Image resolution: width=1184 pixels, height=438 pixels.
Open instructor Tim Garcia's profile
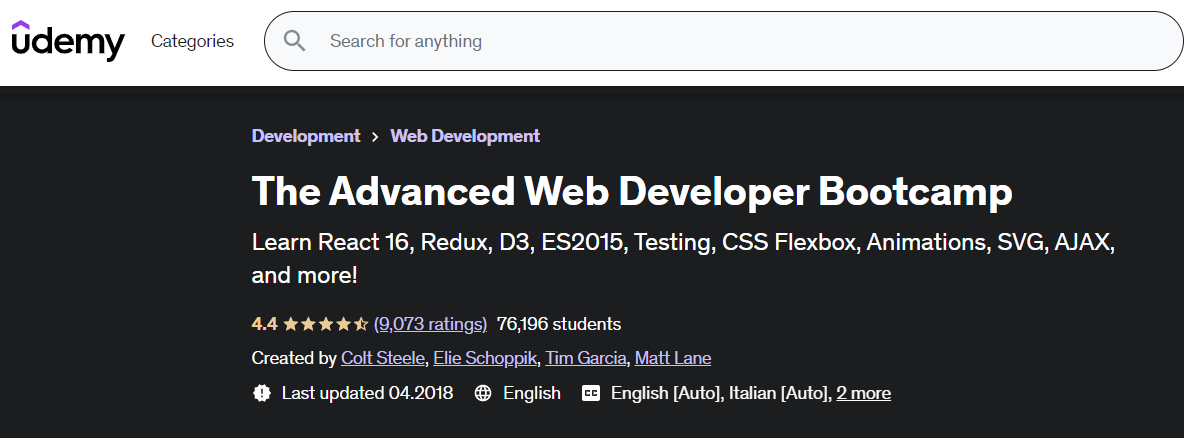[x=586, y=358]
